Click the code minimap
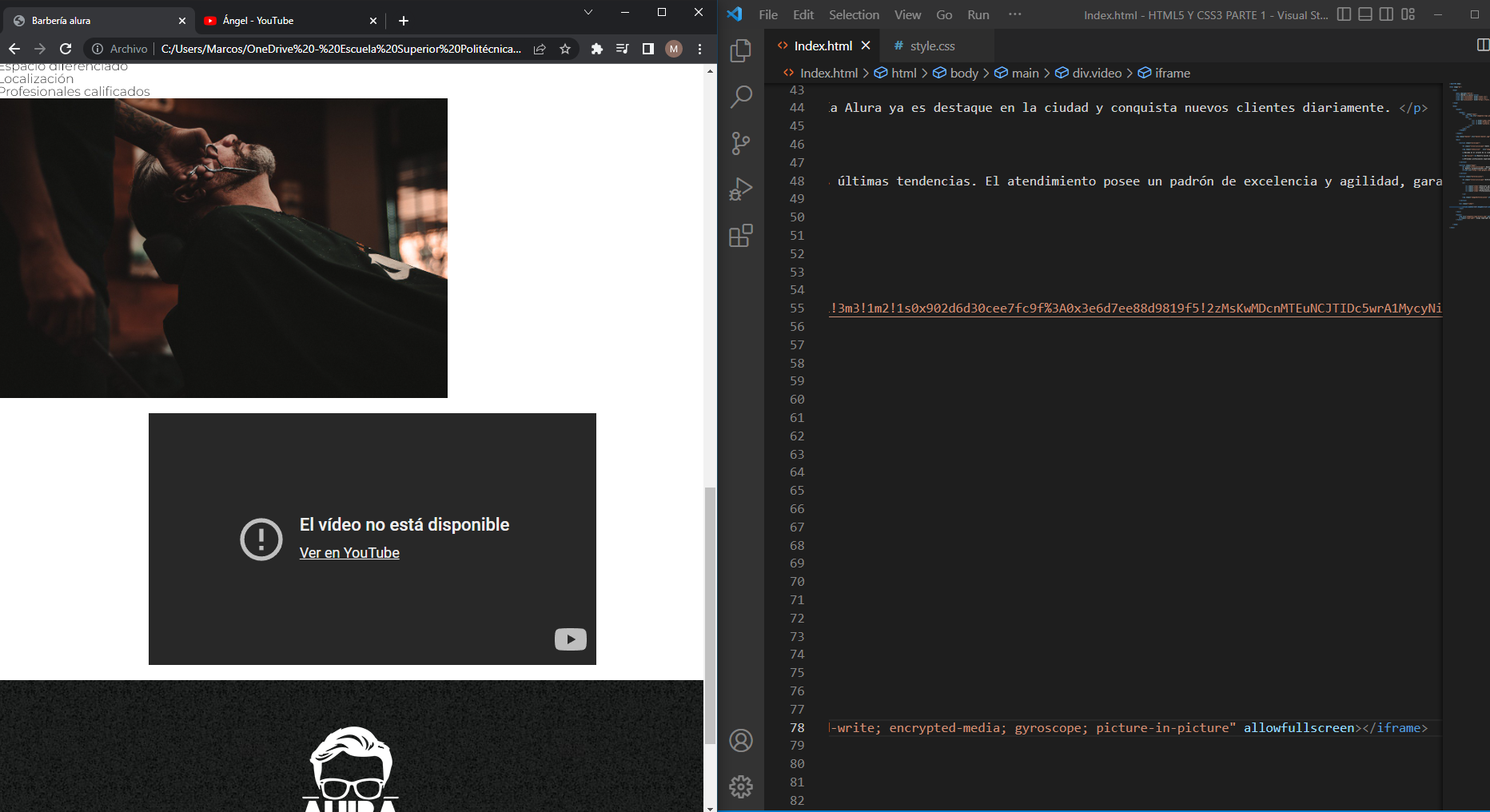Screen dimensions: 1490x812 point(1468,156)
